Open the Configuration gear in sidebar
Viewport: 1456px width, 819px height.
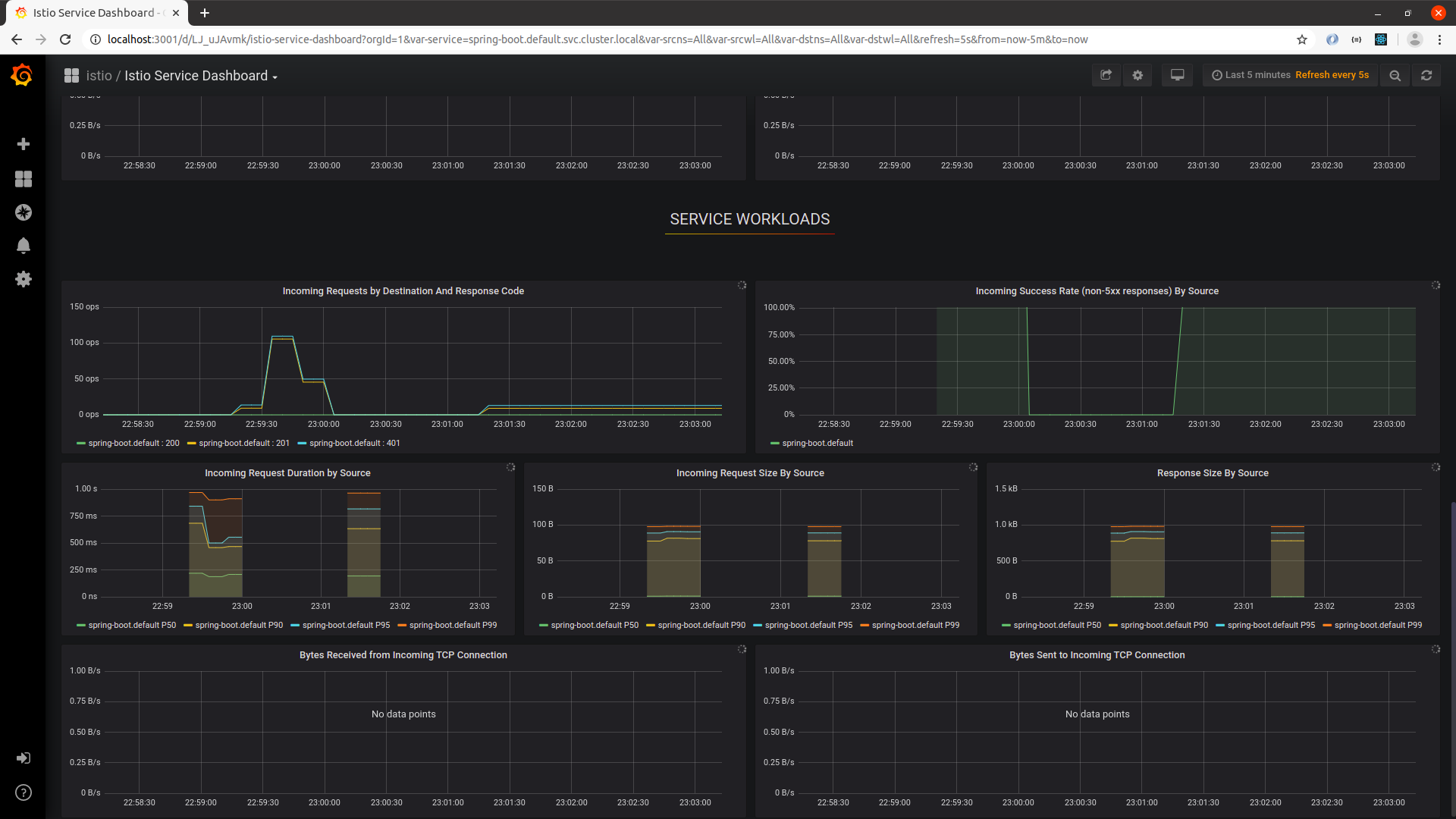tap(24, 279)
